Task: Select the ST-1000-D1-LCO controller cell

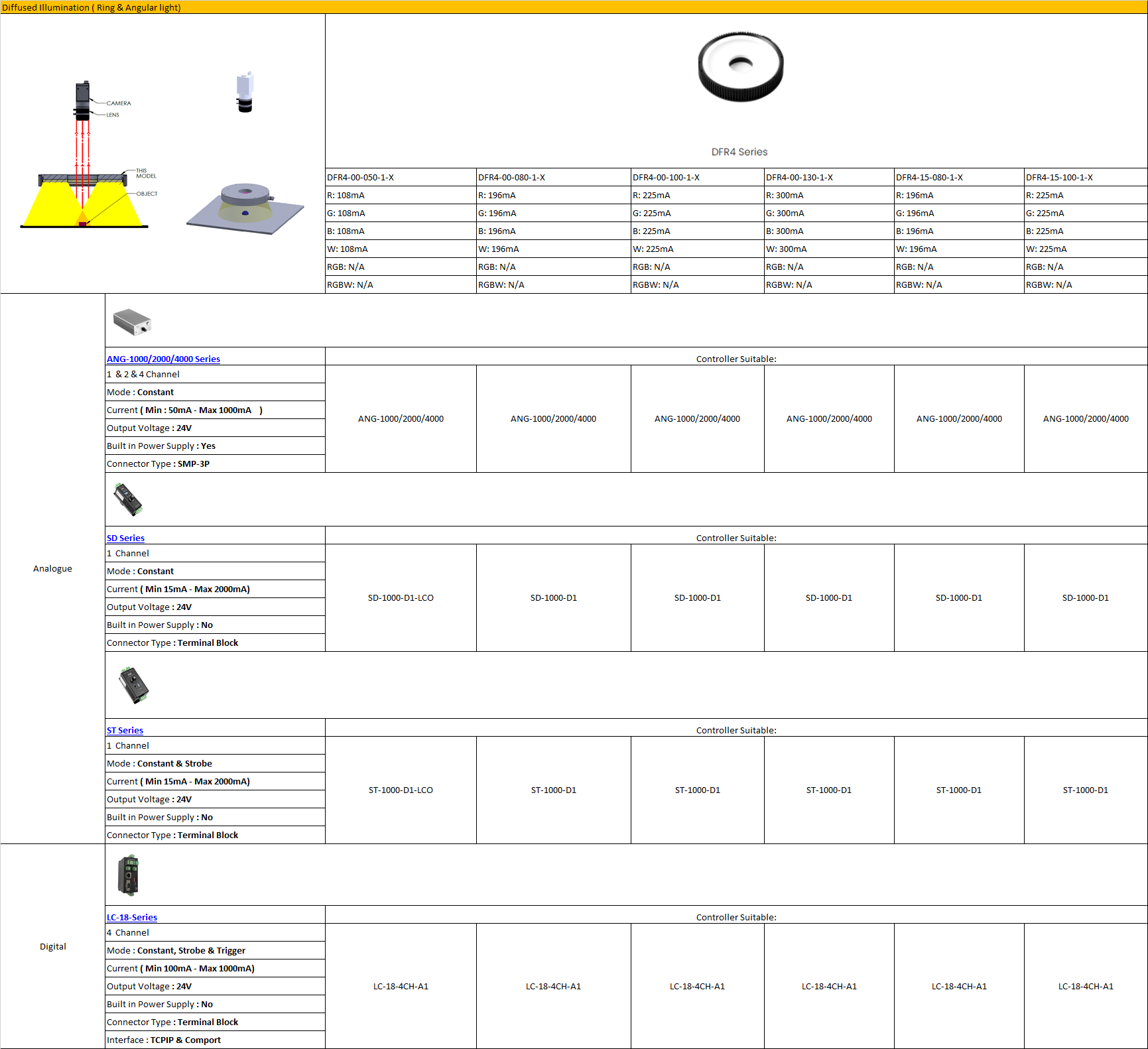Action: coord(401,790)
